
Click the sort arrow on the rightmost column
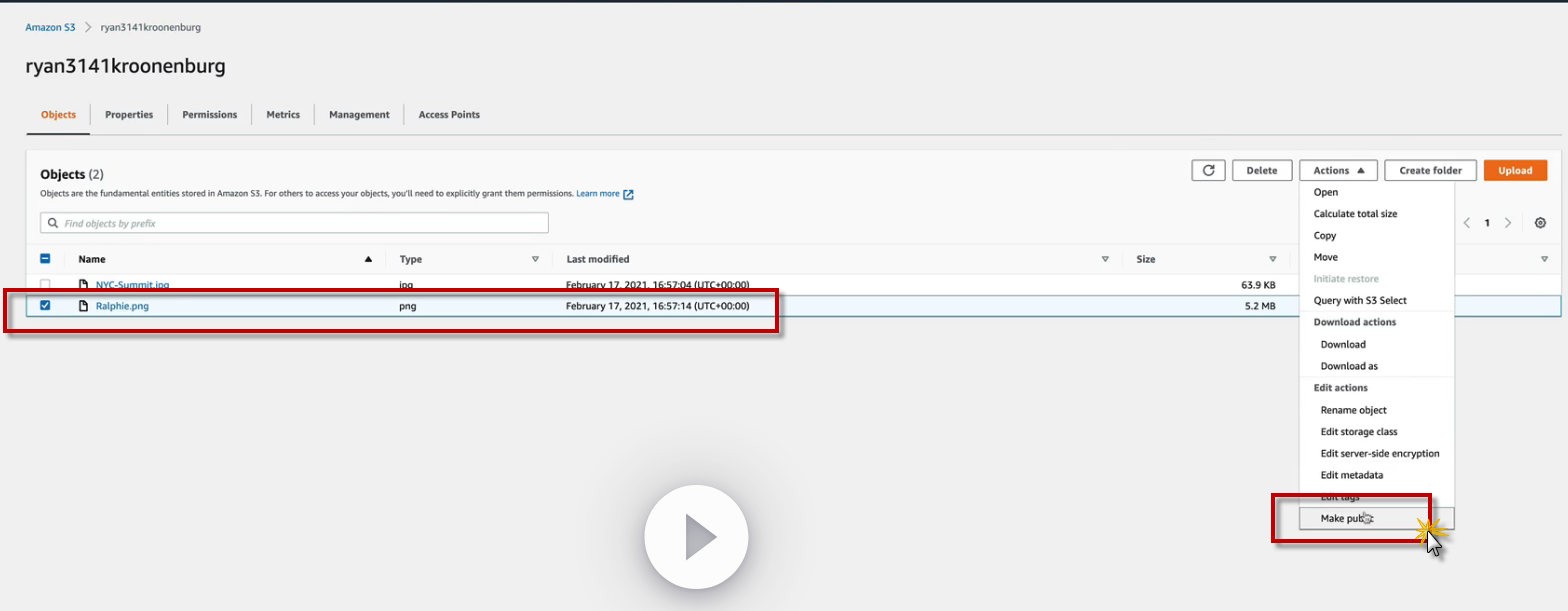pyautogui.click(x=1544, y=259)
